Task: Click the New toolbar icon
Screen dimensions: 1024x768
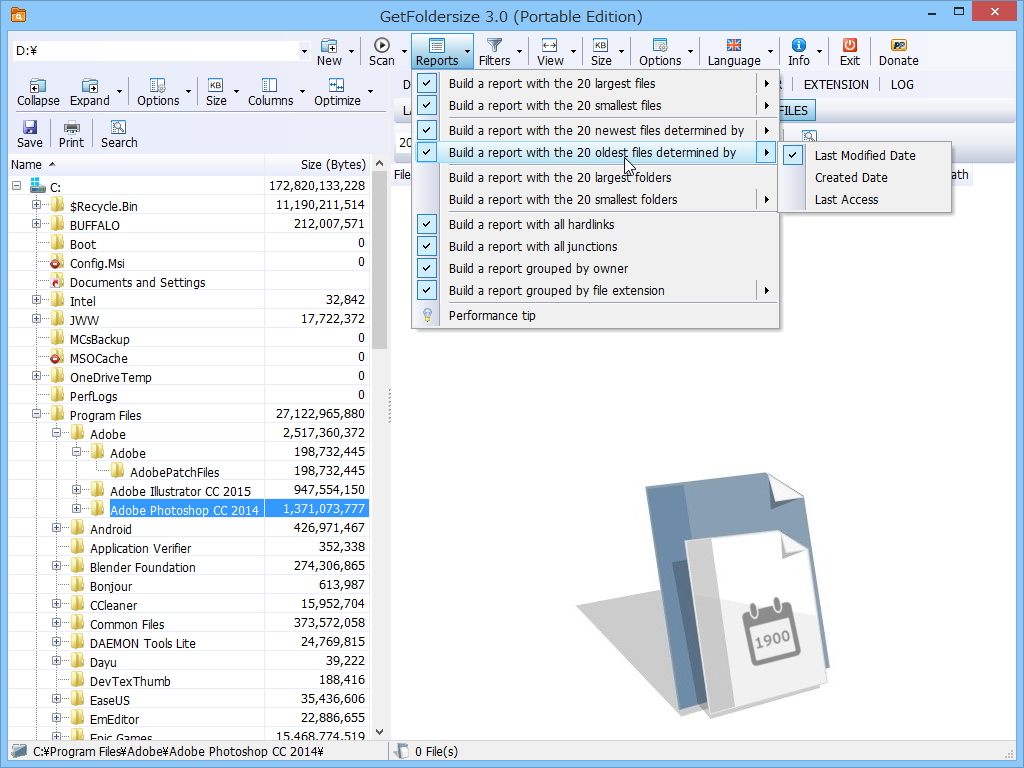Action: coord(328,46)
